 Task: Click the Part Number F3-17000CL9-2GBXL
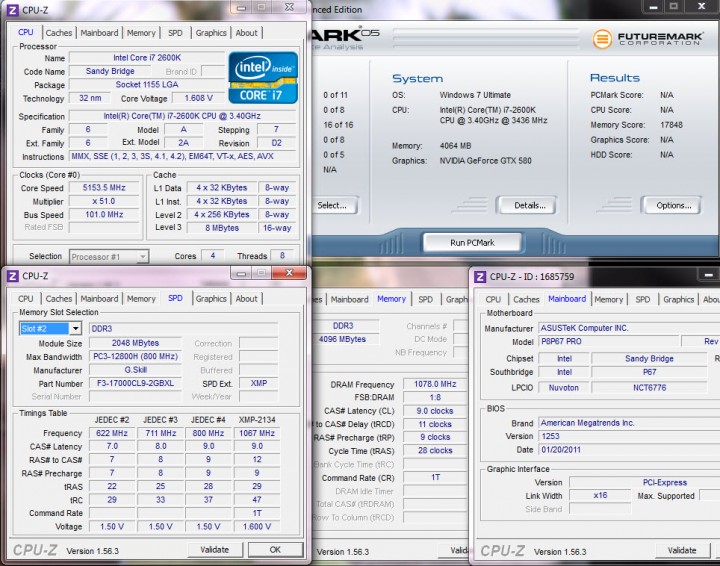[x=135, y=383]
